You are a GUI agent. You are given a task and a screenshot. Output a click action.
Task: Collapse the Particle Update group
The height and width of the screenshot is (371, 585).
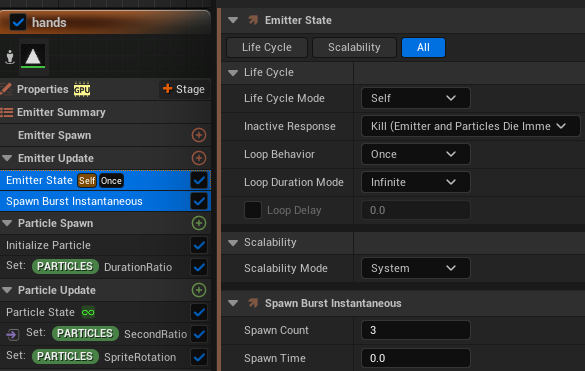click(7, 290)
